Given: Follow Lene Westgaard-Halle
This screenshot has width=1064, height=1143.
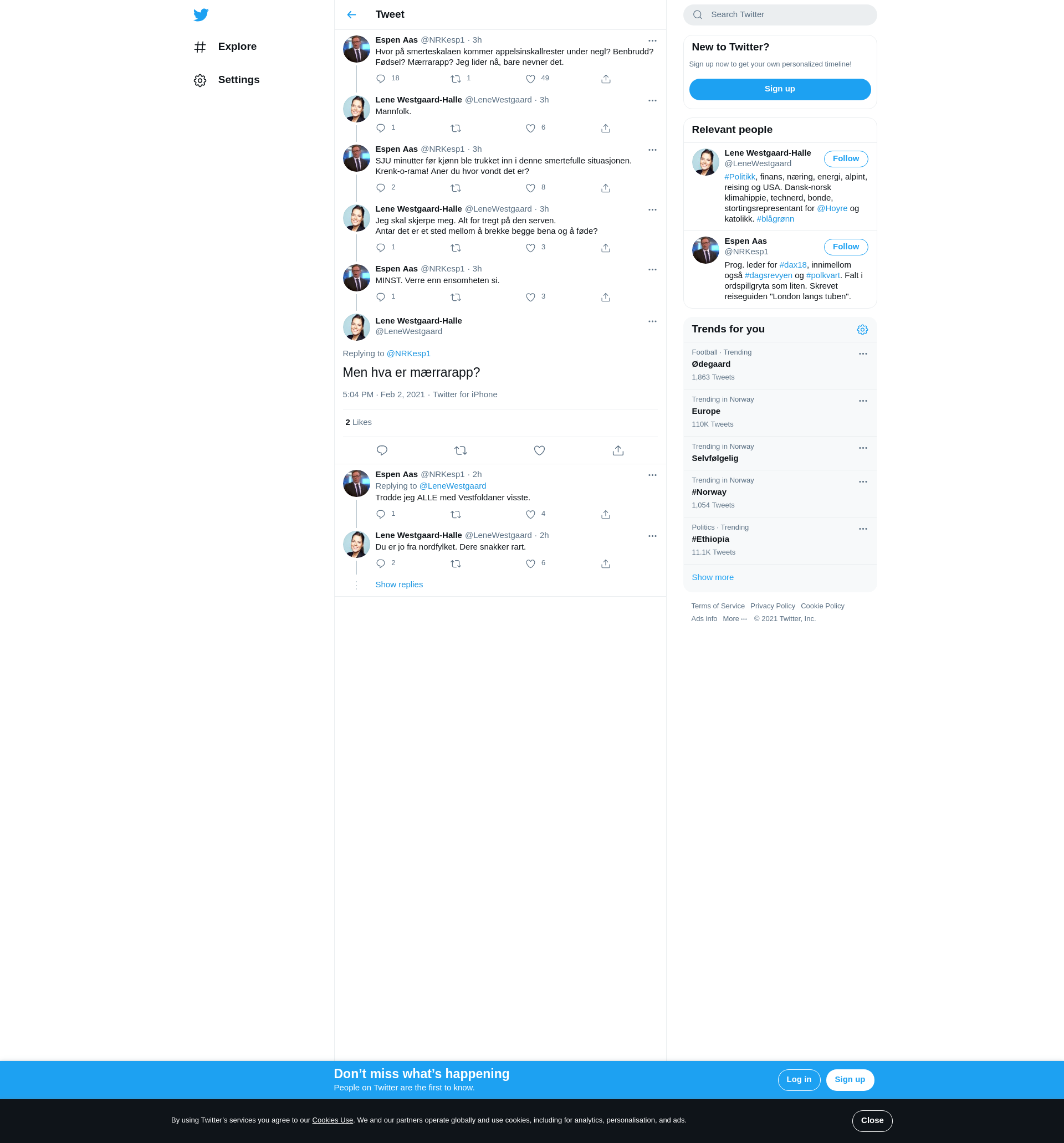Looking at the screenshot, I should coord(846,158).
